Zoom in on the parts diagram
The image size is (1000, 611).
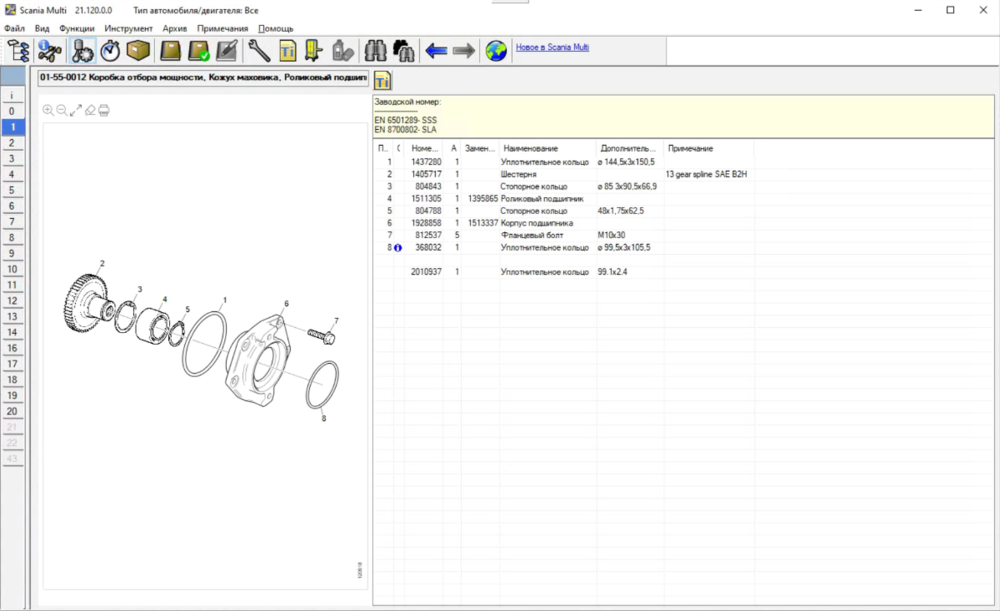click(48, 110)
